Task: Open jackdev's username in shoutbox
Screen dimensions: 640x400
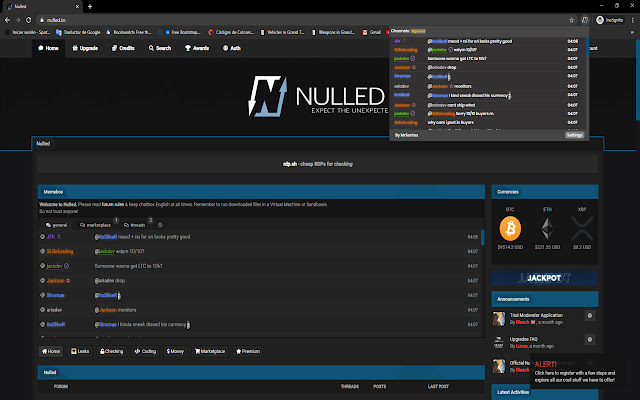Action: (x=54, y=266)
